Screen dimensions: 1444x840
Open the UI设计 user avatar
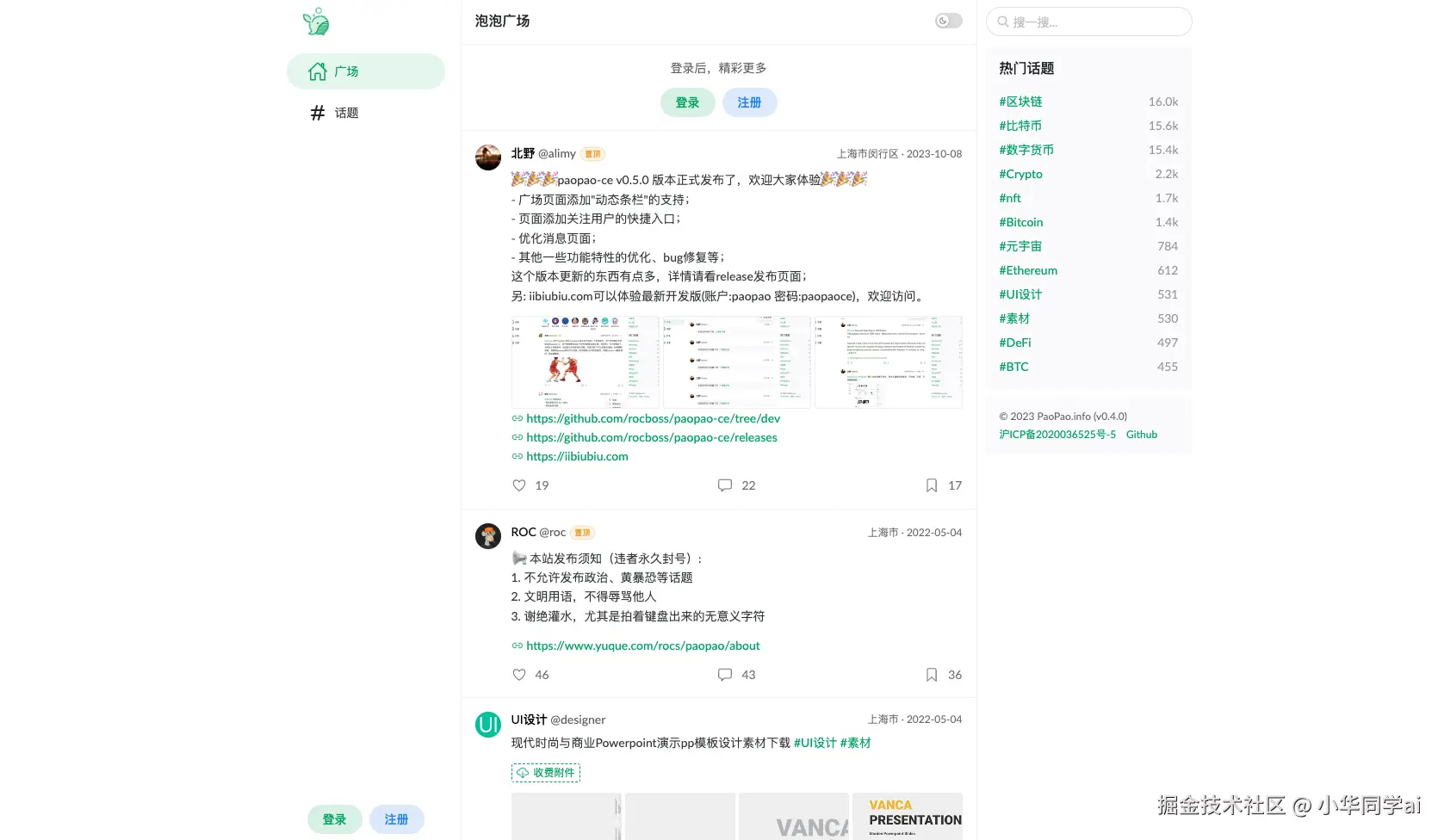488,725
